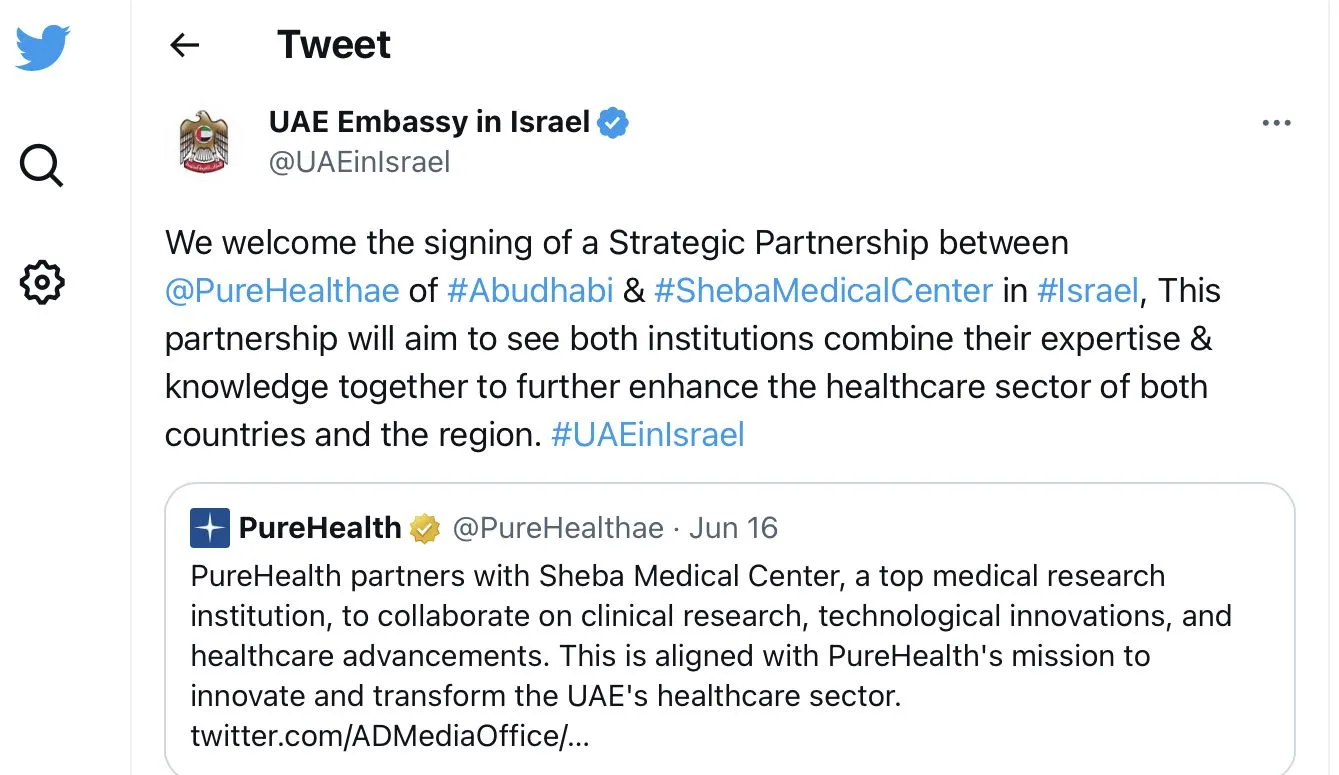1339x775 pixels.
Task: Open the @PureHealthae mention link
Action: (x=282, y=291)
